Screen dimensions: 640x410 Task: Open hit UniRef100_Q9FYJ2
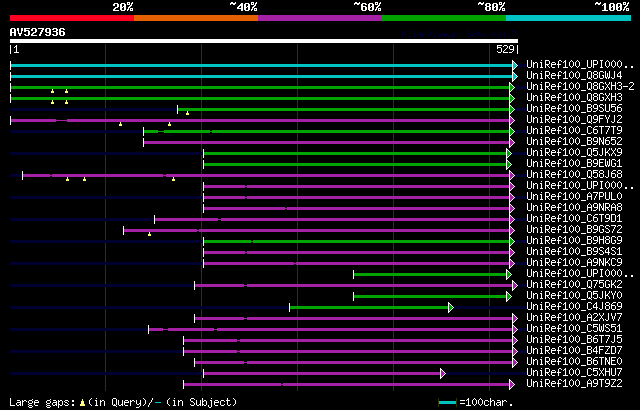pos(574,120)
